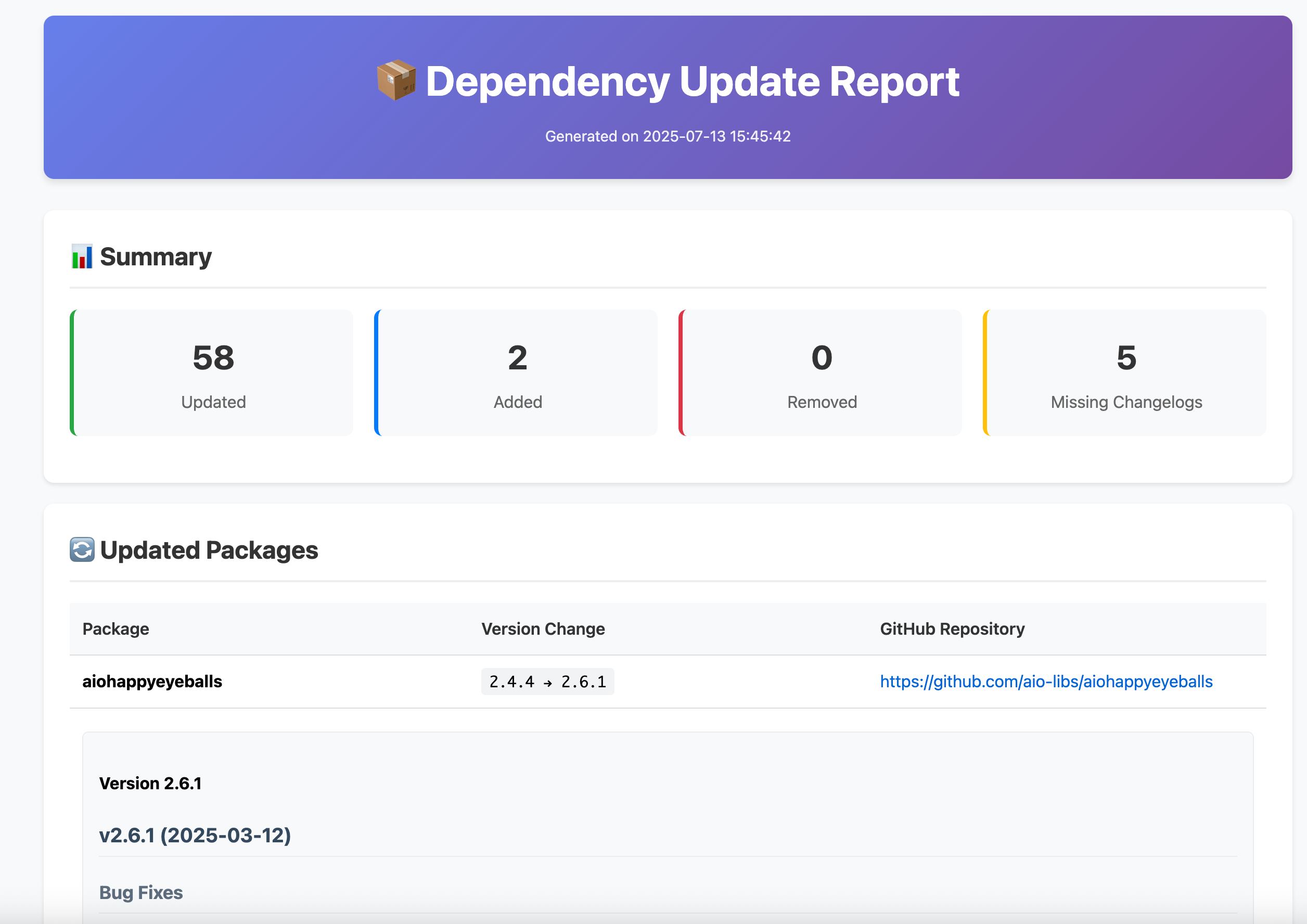
Task: Select the green Updated summary card
Action: point(212,373)
